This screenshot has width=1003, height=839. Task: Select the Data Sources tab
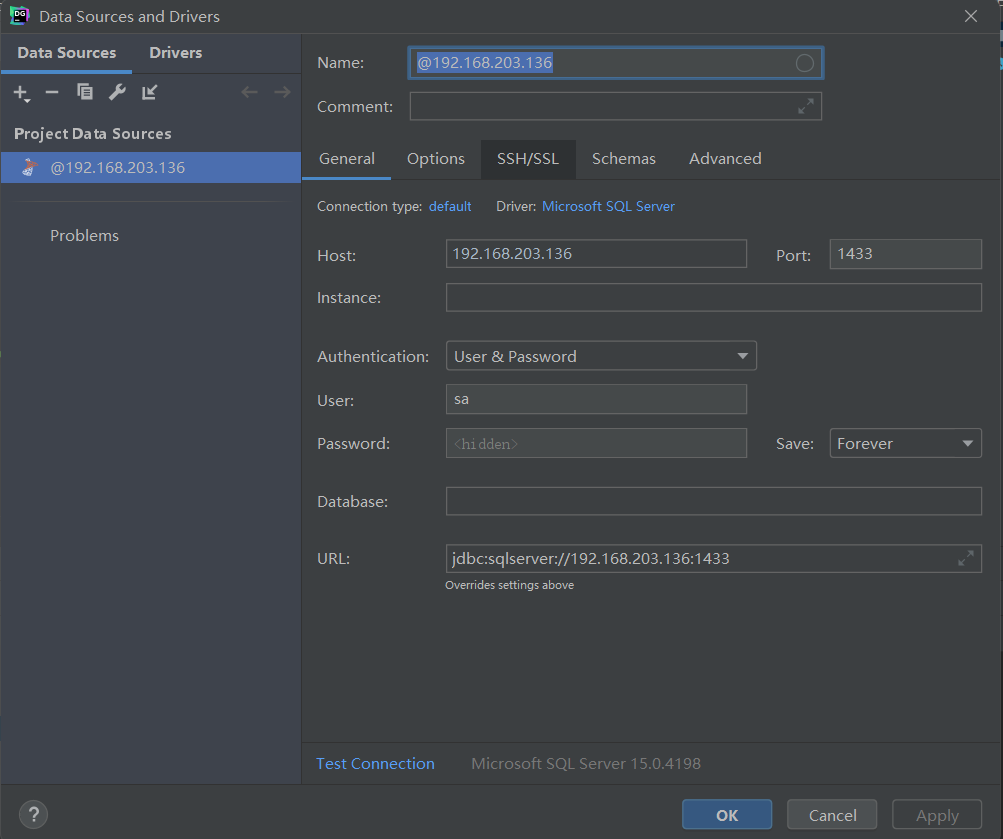point(67,52)
